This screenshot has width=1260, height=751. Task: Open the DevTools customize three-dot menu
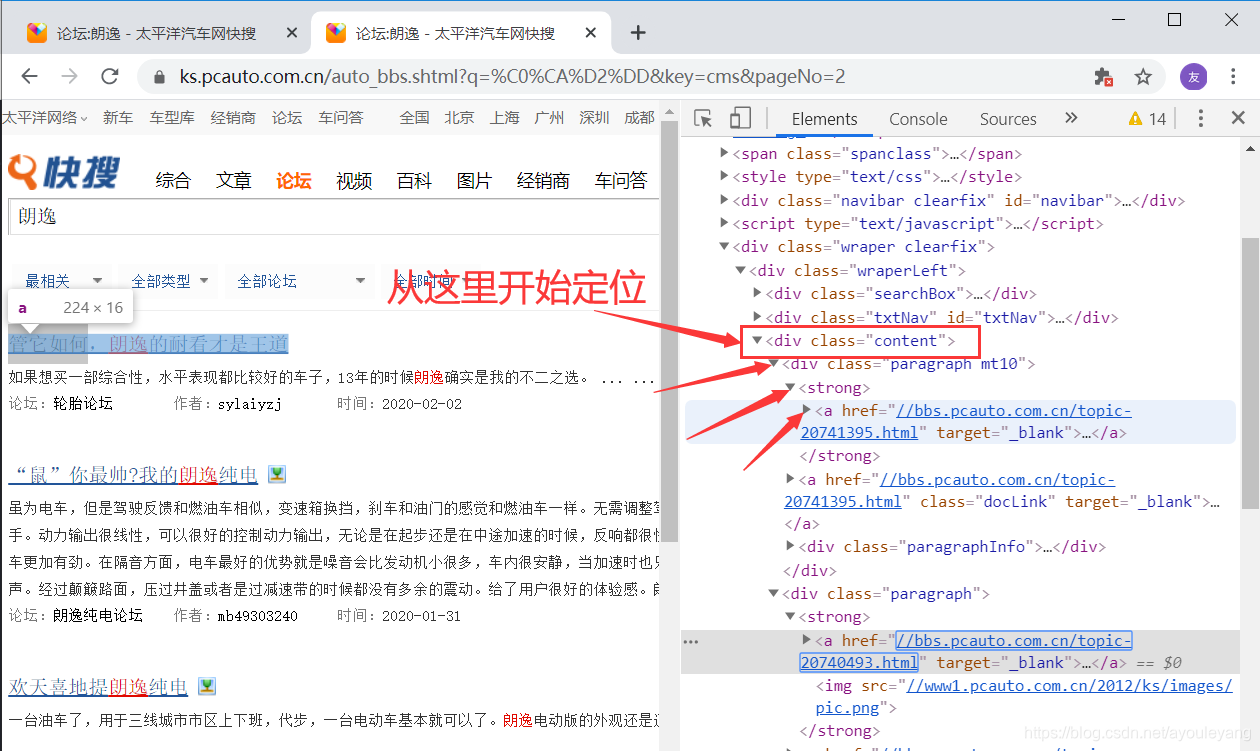tap(1201, 118)
